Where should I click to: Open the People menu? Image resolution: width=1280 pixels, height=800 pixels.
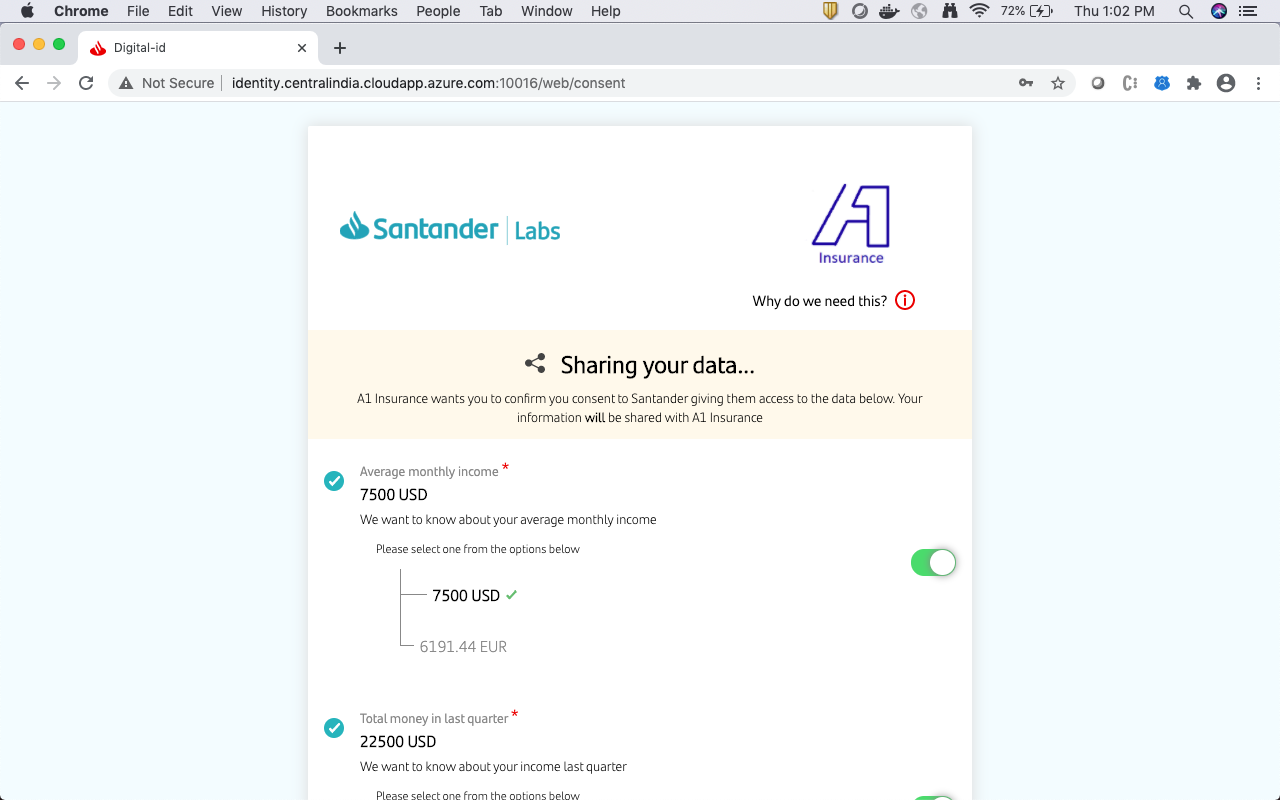pyautogui.click(x=438, y=11)
